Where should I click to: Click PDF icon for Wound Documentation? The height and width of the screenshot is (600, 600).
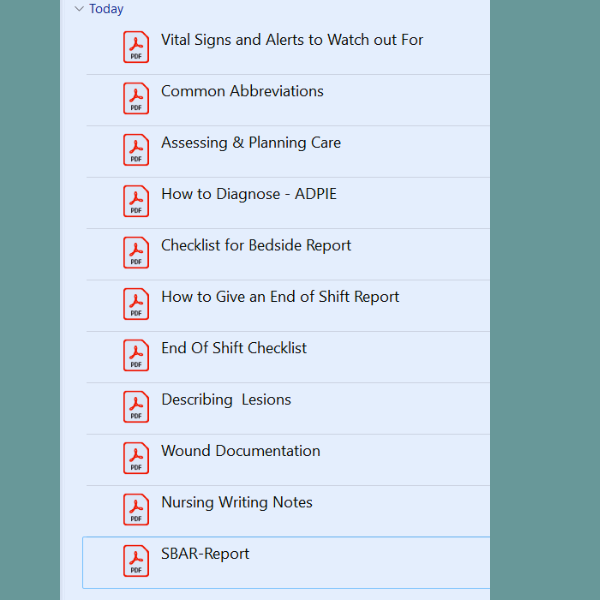136,458
